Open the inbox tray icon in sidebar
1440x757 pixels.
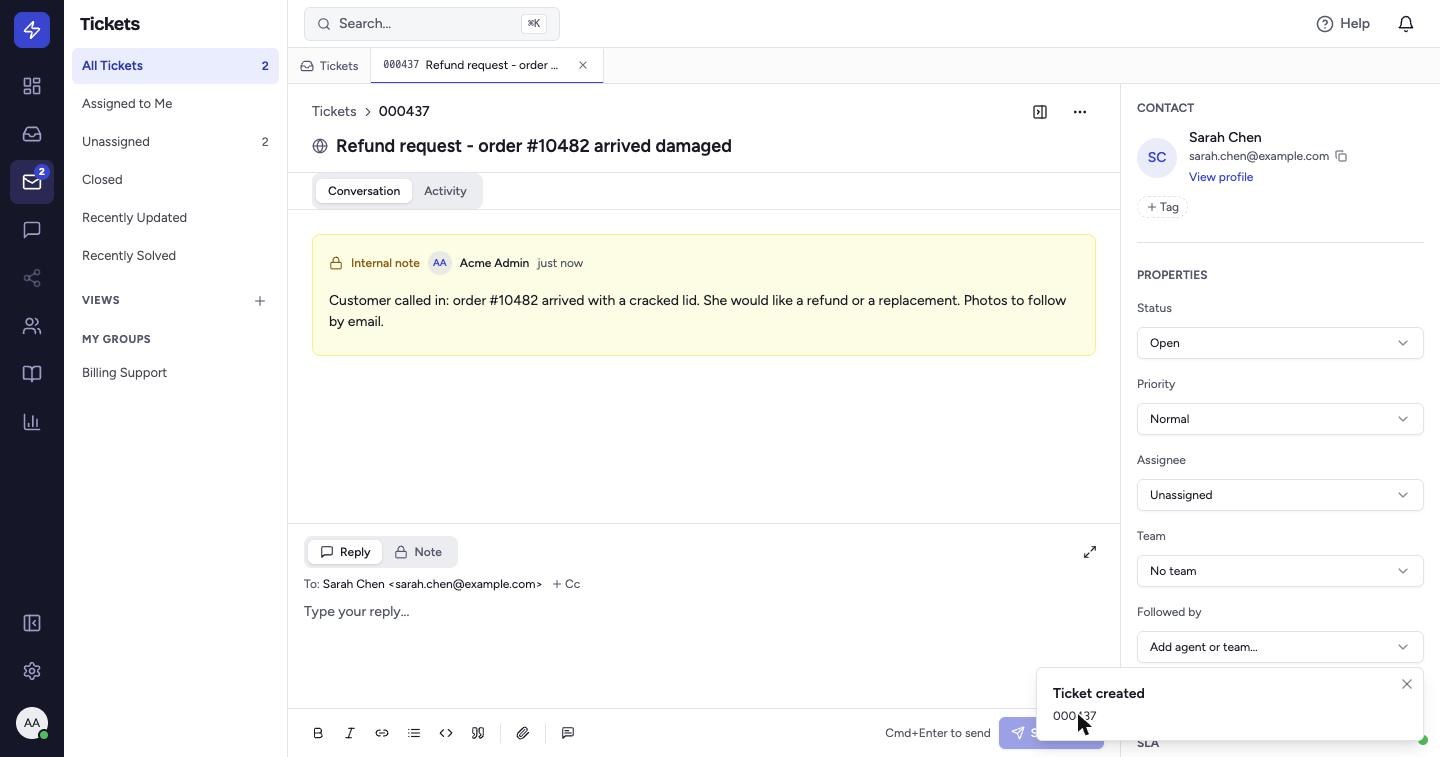click(x=32, y=134)
